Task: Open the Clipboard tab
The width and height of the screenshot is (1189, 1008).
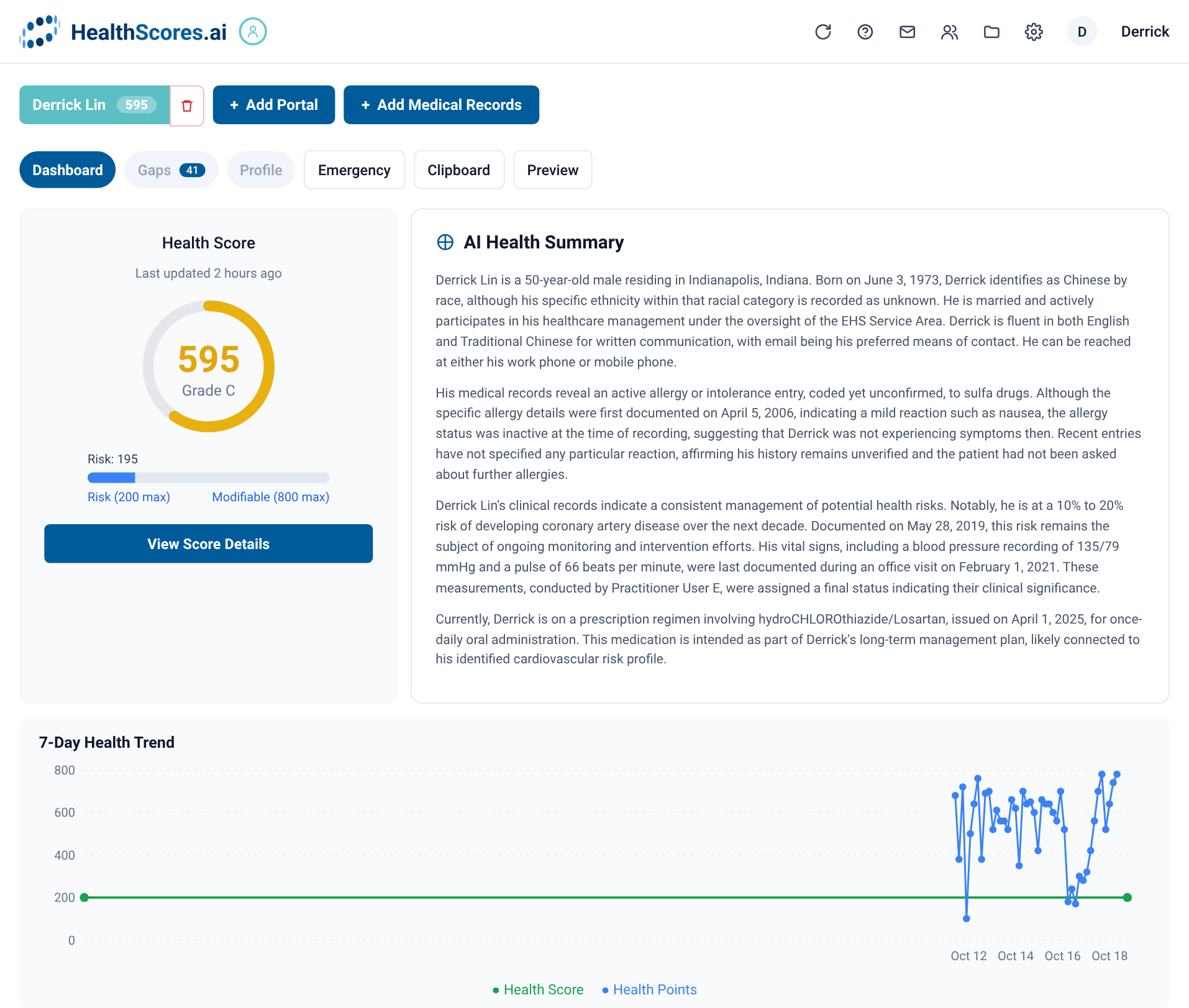Action: coord(459,170)
